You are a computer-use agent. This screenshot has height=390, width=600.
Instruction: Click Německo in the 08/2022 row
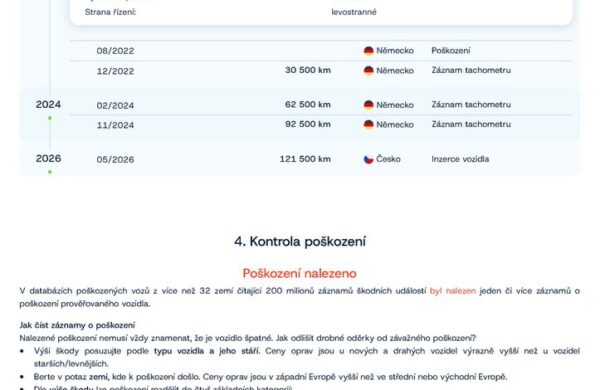[395, 51]
